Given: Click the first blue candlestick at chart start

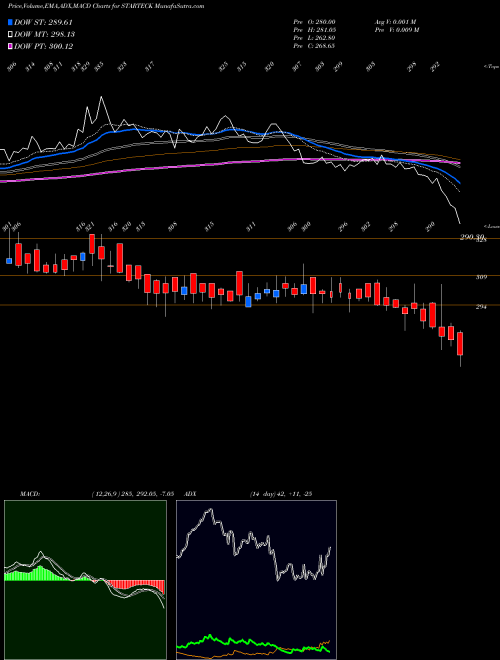Looking at the screenshot, I should [9, 261].
